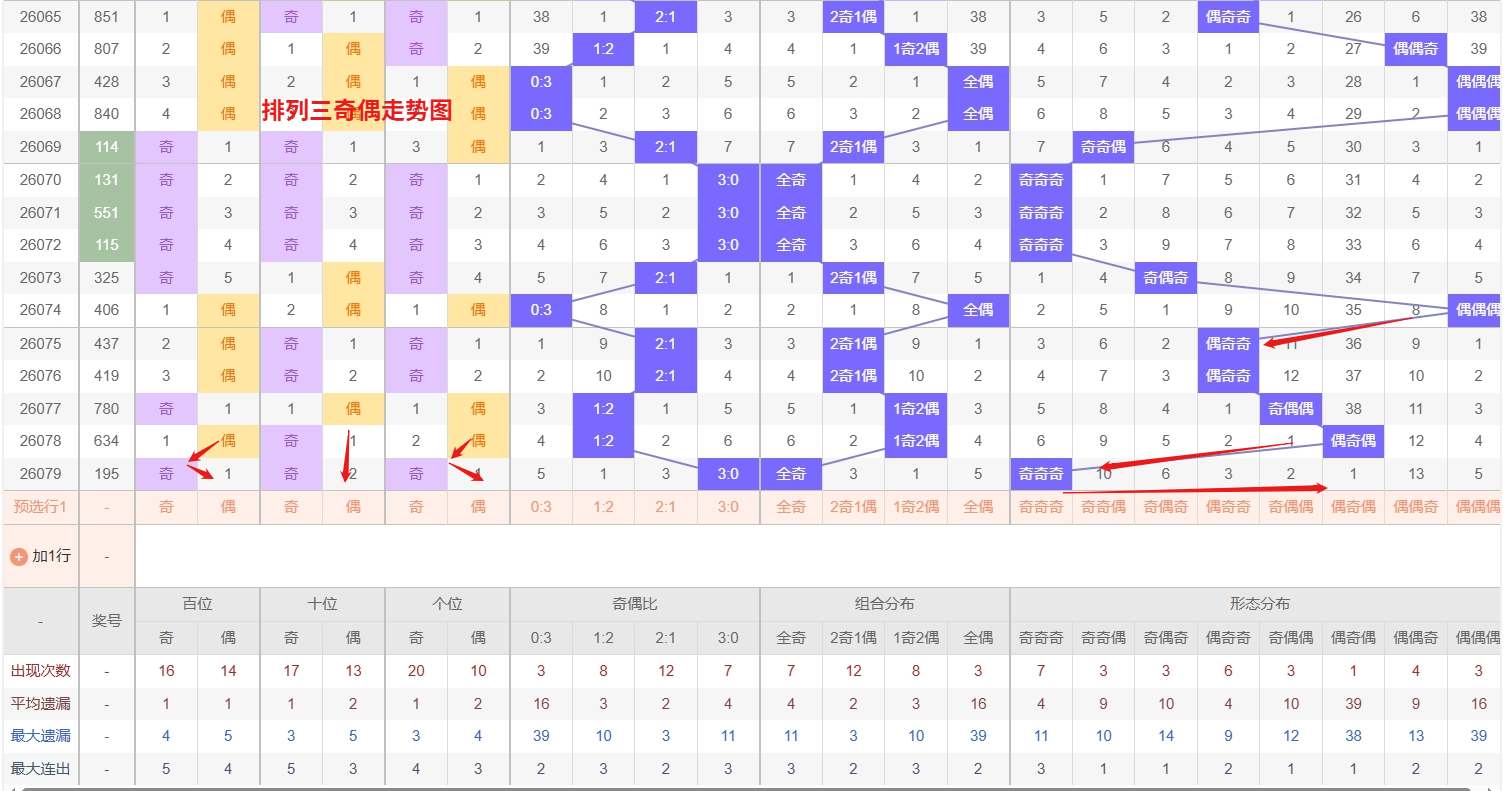Click draw number 428

[107, 82]
